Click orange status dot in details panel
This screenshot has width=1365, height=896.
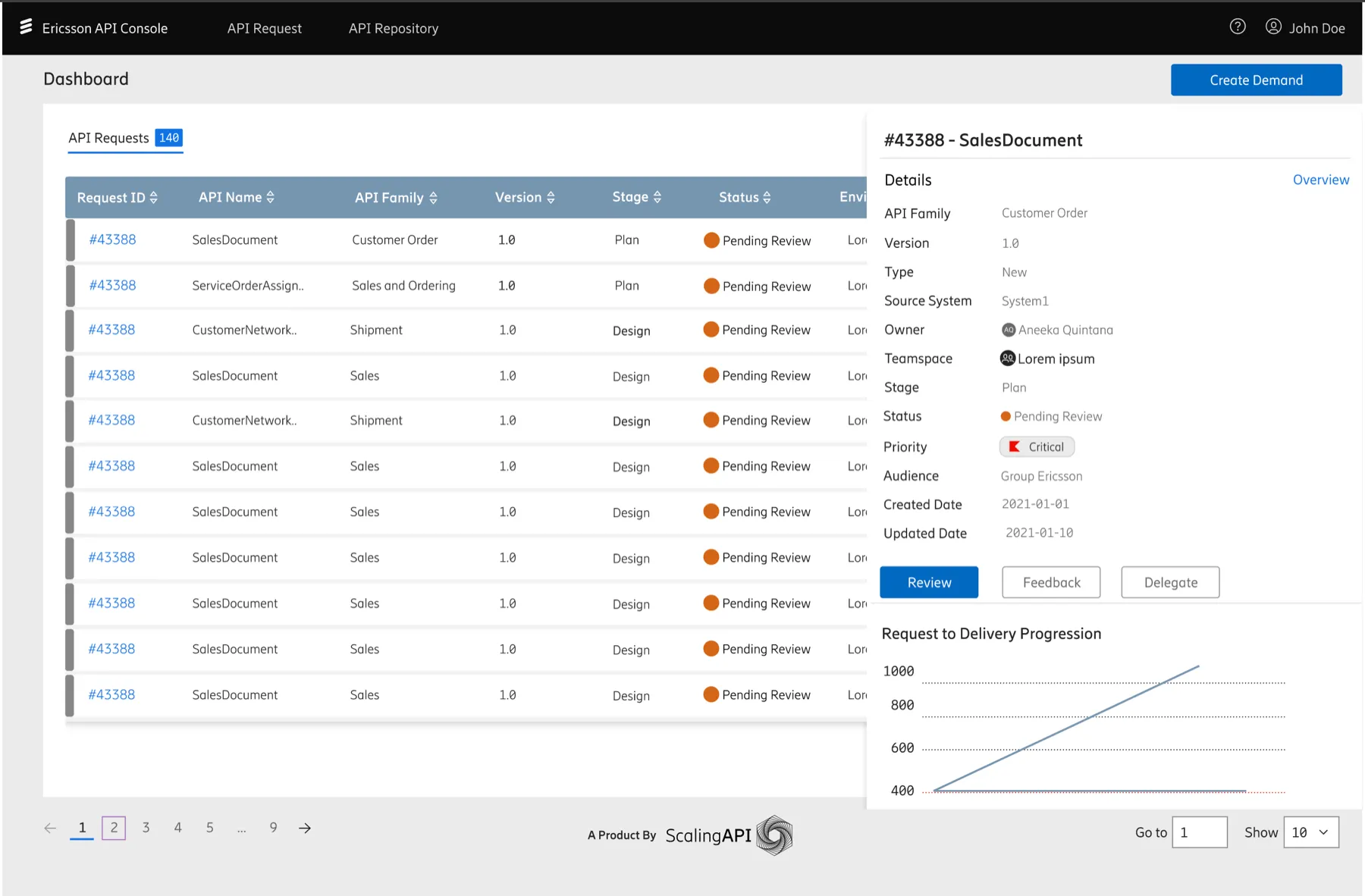pyautogui.click(x=1006, y=416)
